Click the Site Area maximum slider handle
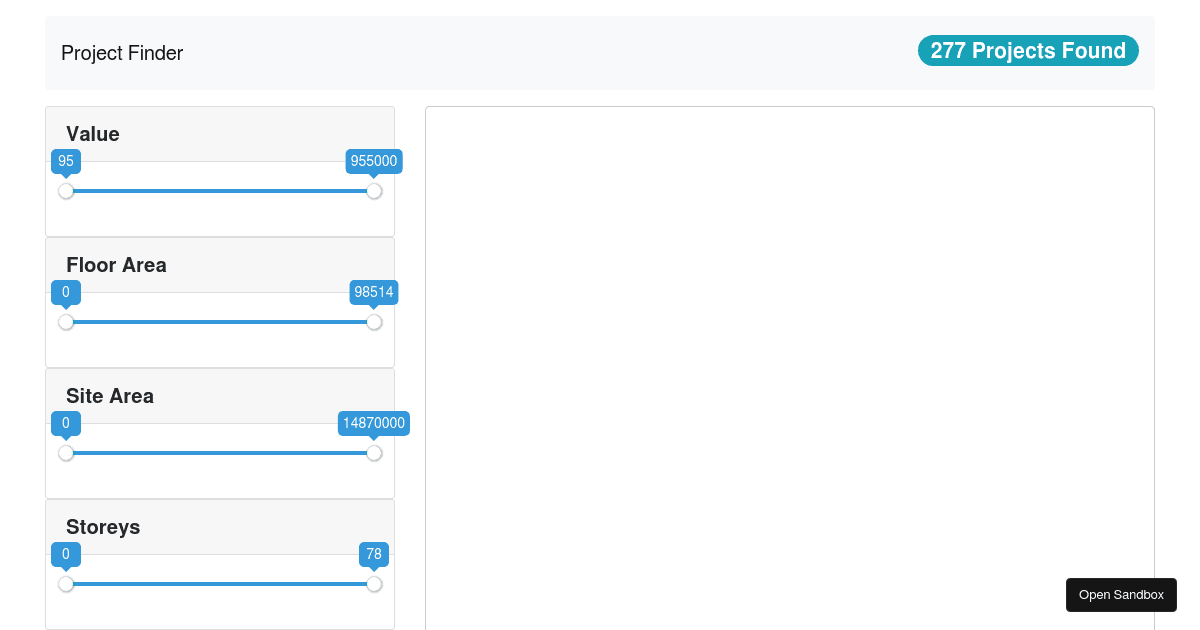This screenshot has height=630, width=1200. (x=374, y=453)
